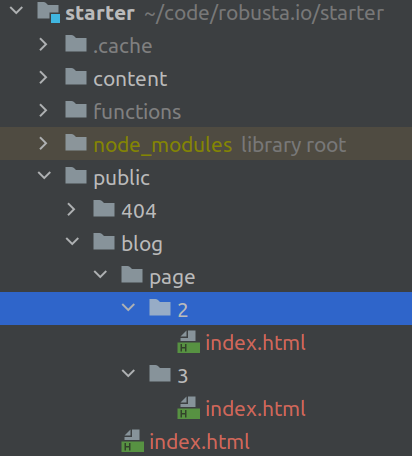Collapse the blog folder chevron
Image resolution: width=412 pixels, height=456 pixels.
click(72, 241)
